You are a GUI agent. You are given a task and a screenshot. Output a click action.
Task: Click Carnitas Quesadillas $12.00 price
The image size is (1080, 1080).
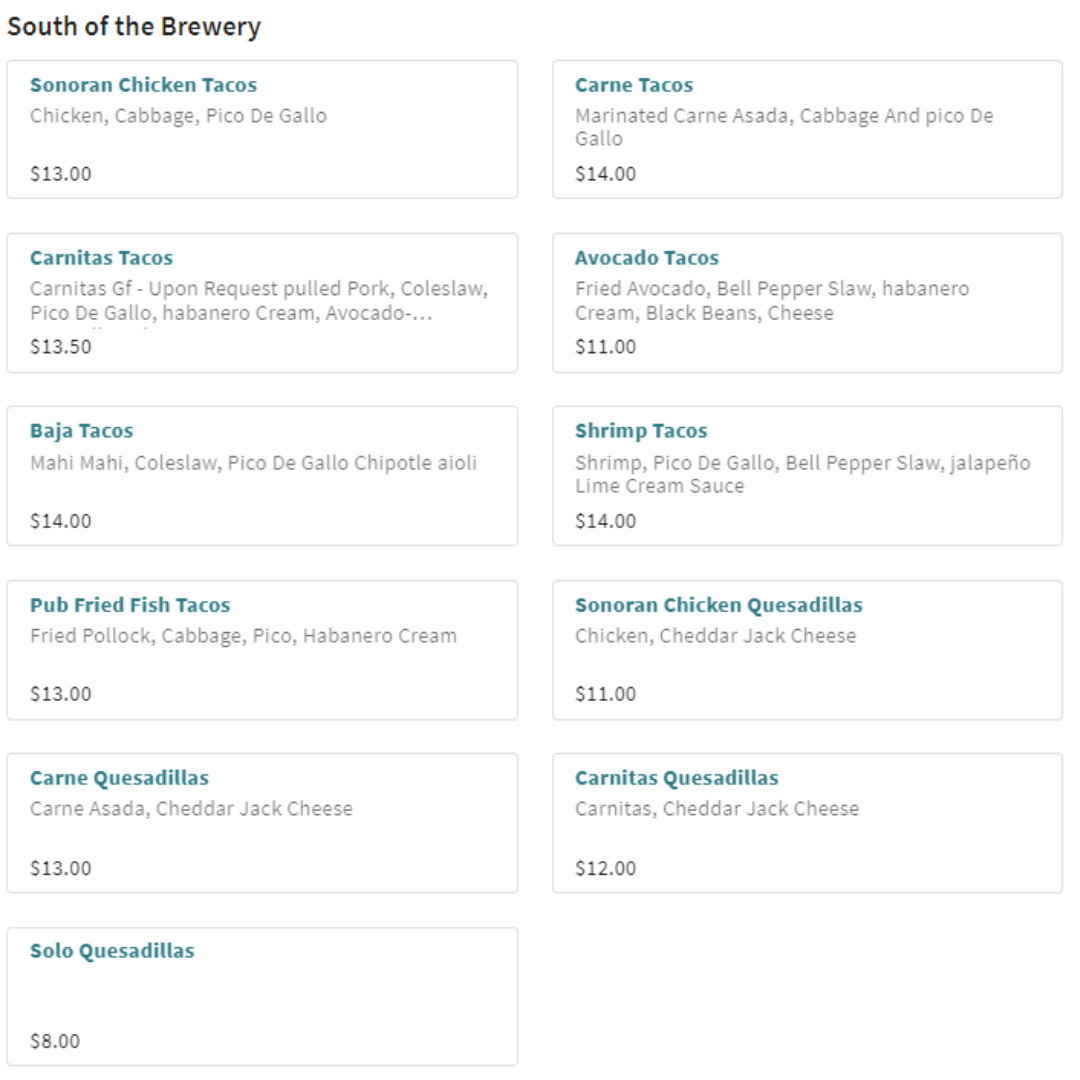605,868
